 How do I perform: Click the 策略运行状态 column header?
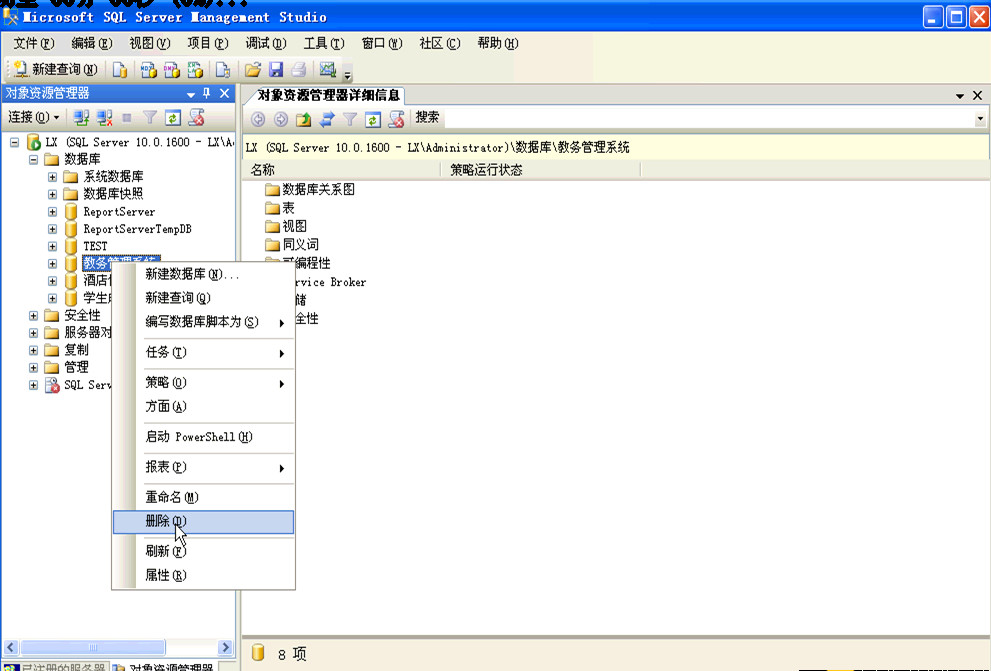point(541,170)
